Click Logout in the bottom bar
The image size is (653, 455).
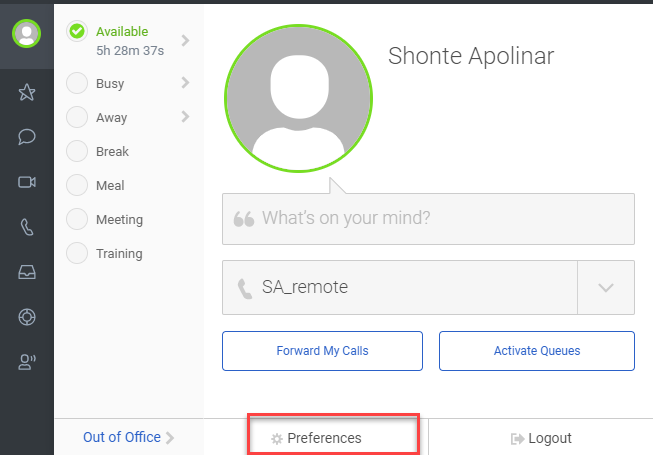pyautogui.click(x=541, y=438)
